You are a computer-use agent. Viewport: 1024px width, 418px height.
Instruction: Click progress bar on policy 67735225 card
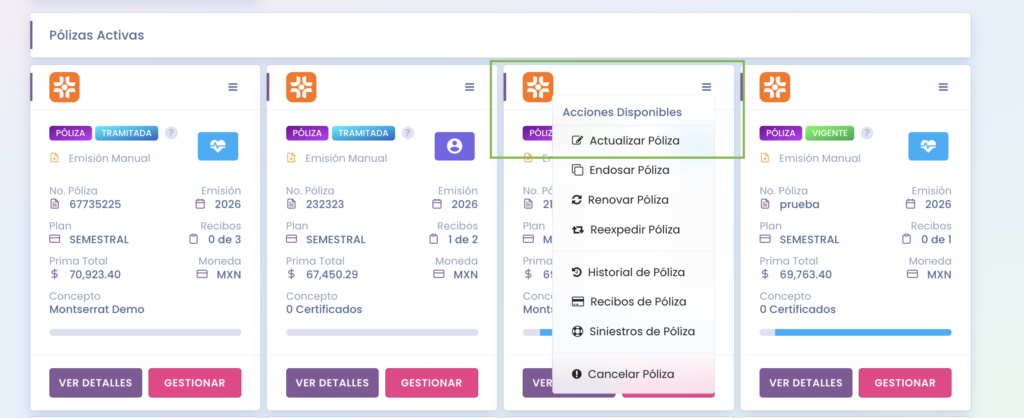click(145, 332)
